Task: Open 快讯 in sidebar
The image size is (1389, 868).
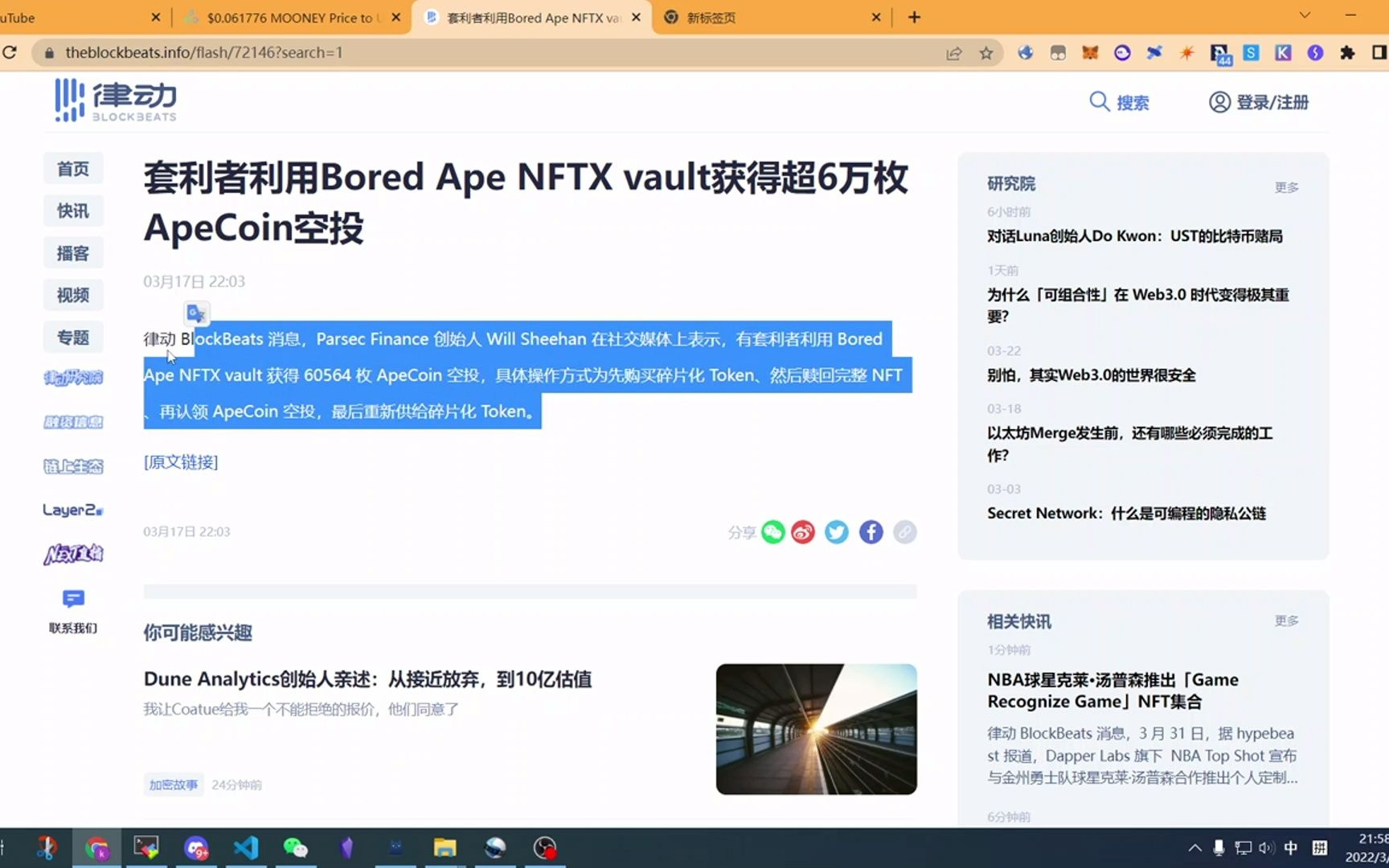Action: pyautogui.click(x=73, y=211)
